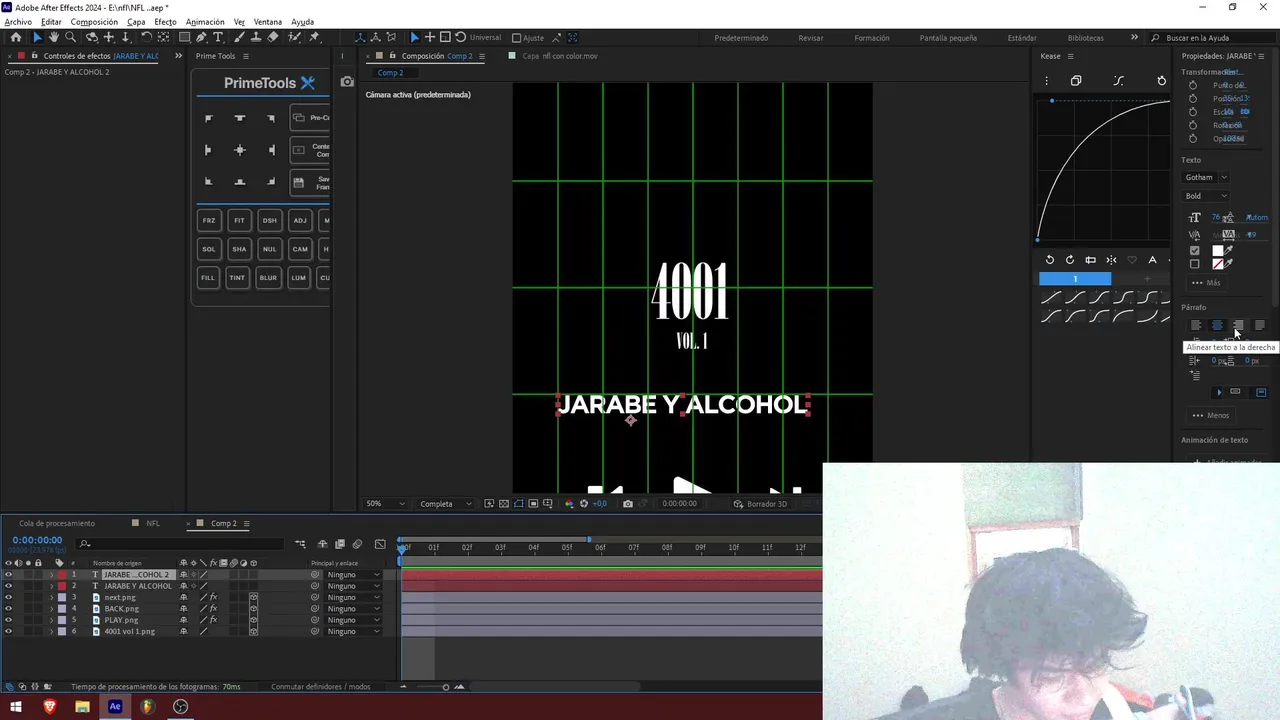Click the white text fill color swatch
The height and width of the screenshot is (720, 1280).
pos(1218,250)
